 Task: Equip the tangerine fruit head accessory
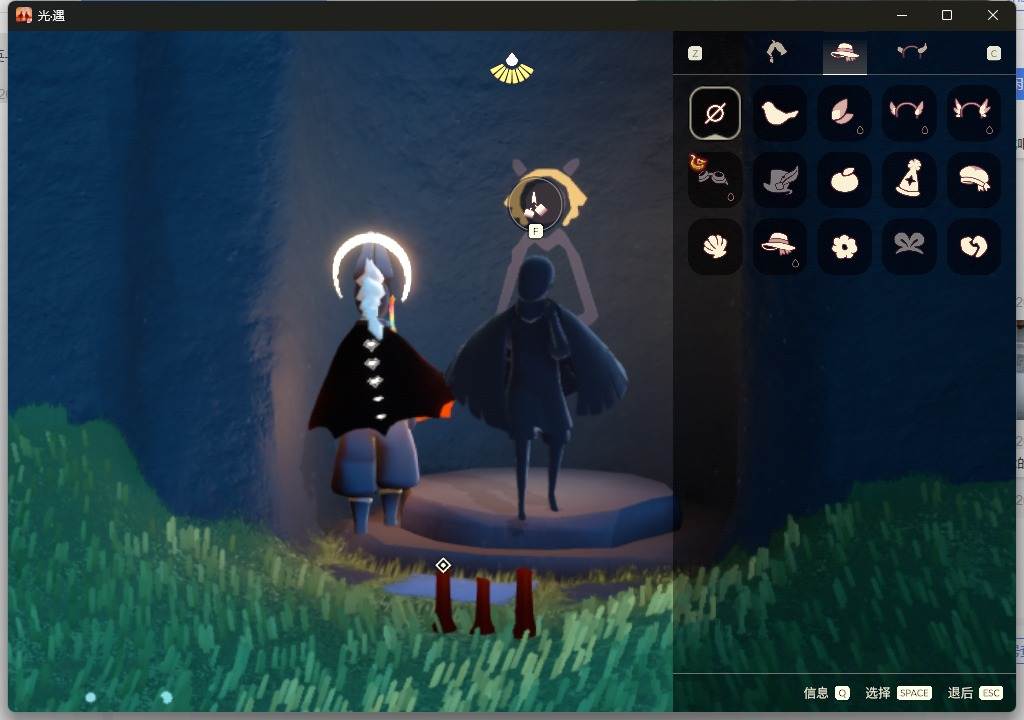coord(844,180)
